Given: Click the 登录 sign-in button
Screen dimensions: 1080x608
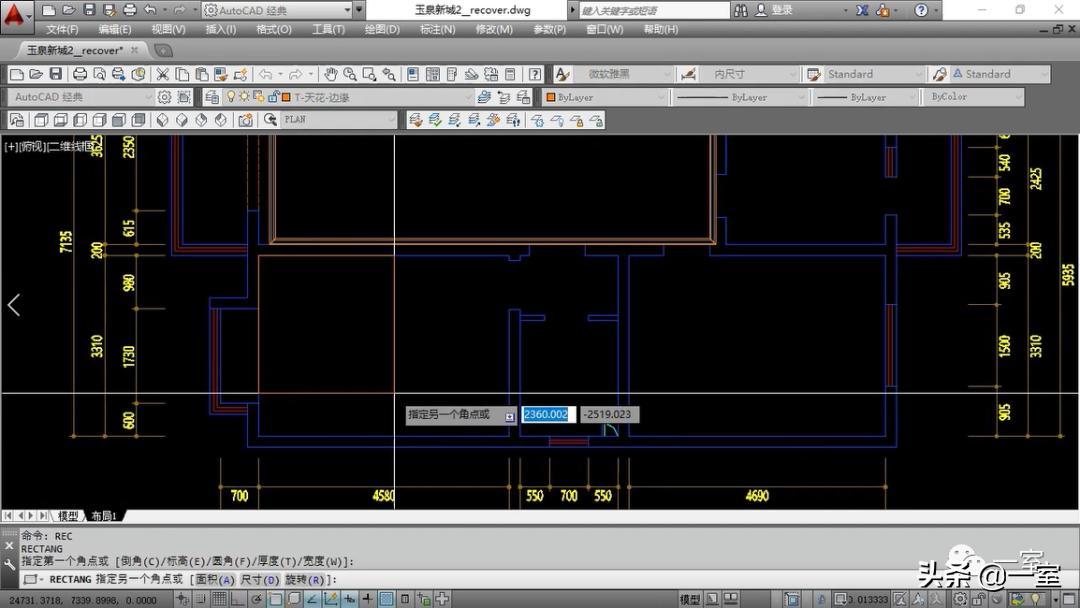Looking at the screenshot, I should (782, 10).
